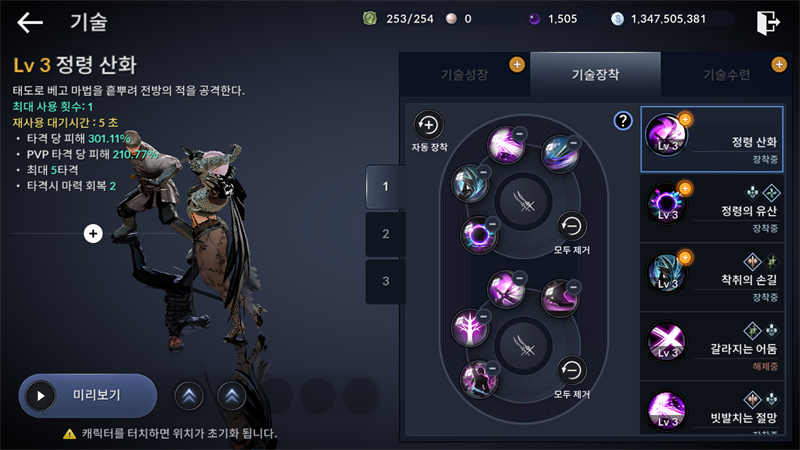800x450 pixels.
Task: Click lower 모두 제거 remove-all icon
Action: click(571, 370)
